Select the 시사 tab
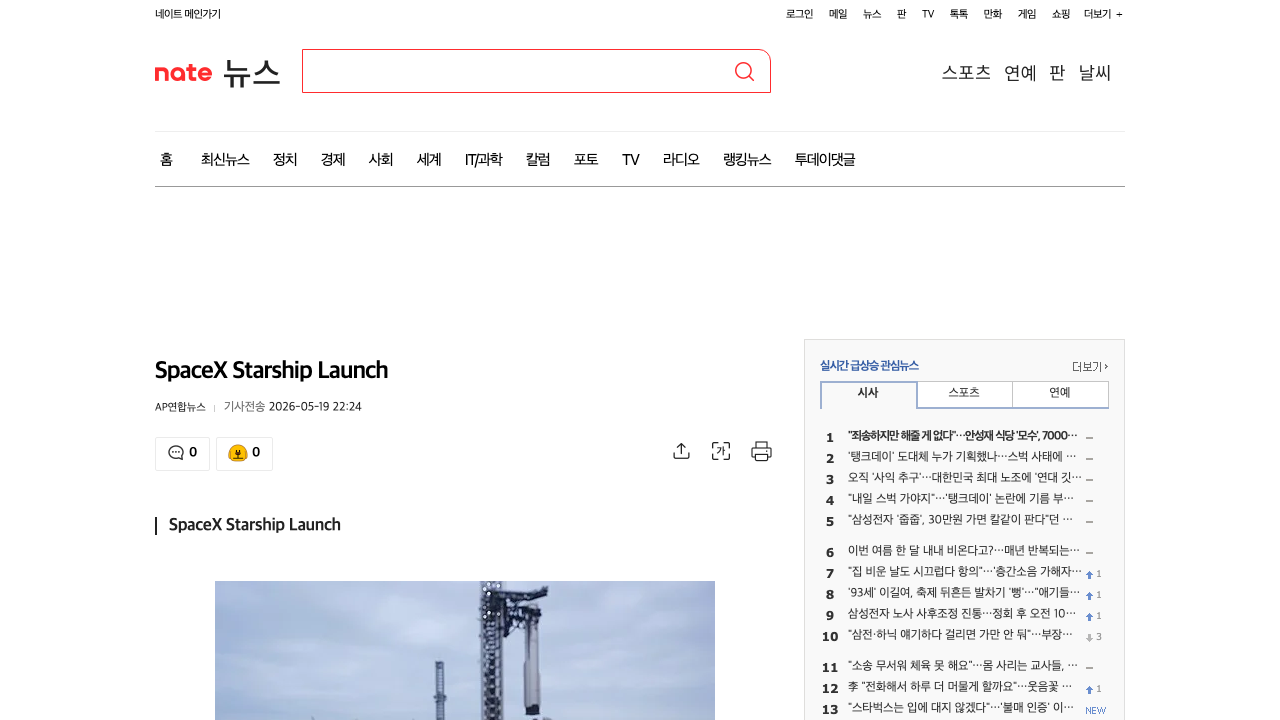Screen dimensions: 1280x720 [868, 394]
